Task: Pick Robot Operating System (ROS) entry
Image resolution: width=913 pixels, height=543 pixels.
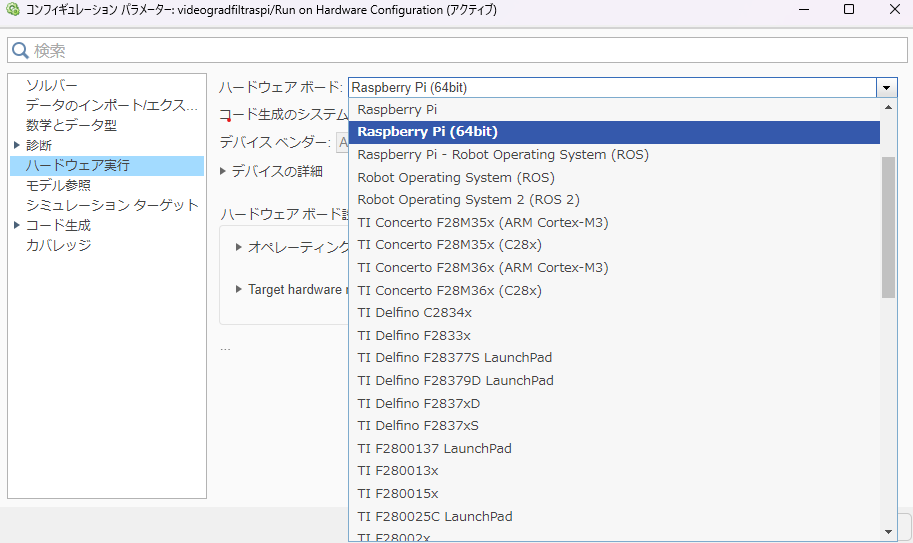Action: (x=614, y=178)
